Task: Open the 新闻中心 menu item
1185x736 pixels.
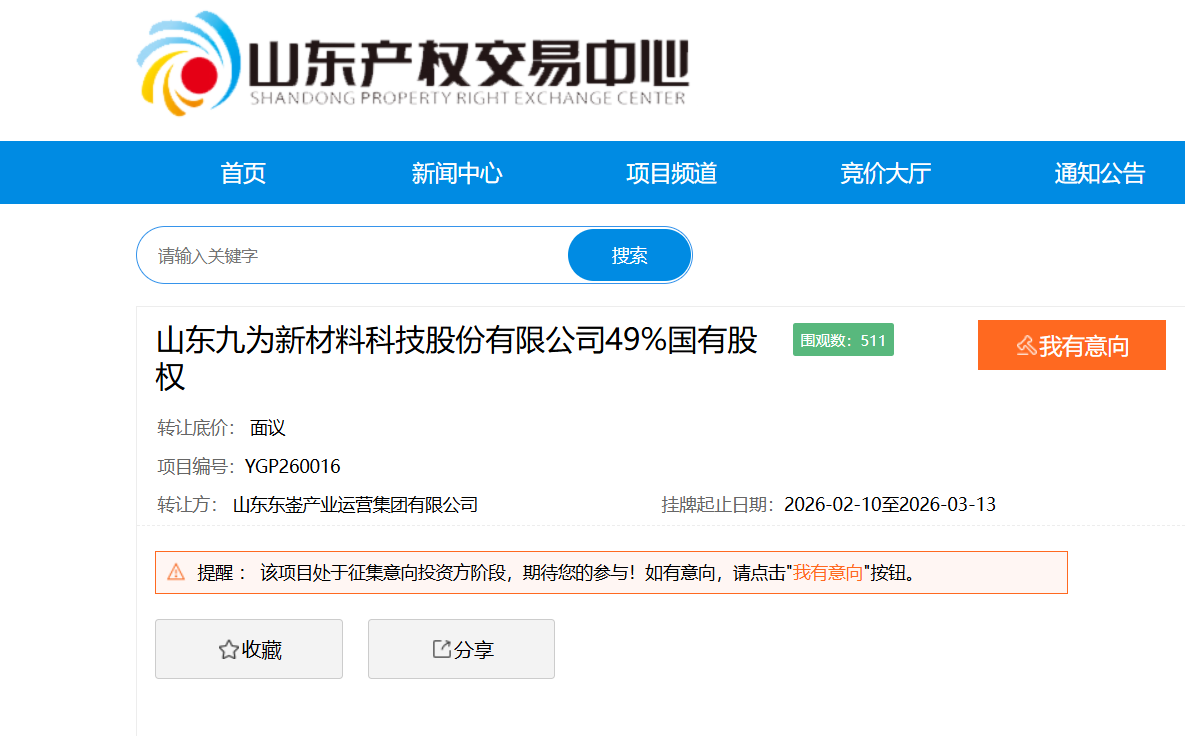Action: pos(457,173)
